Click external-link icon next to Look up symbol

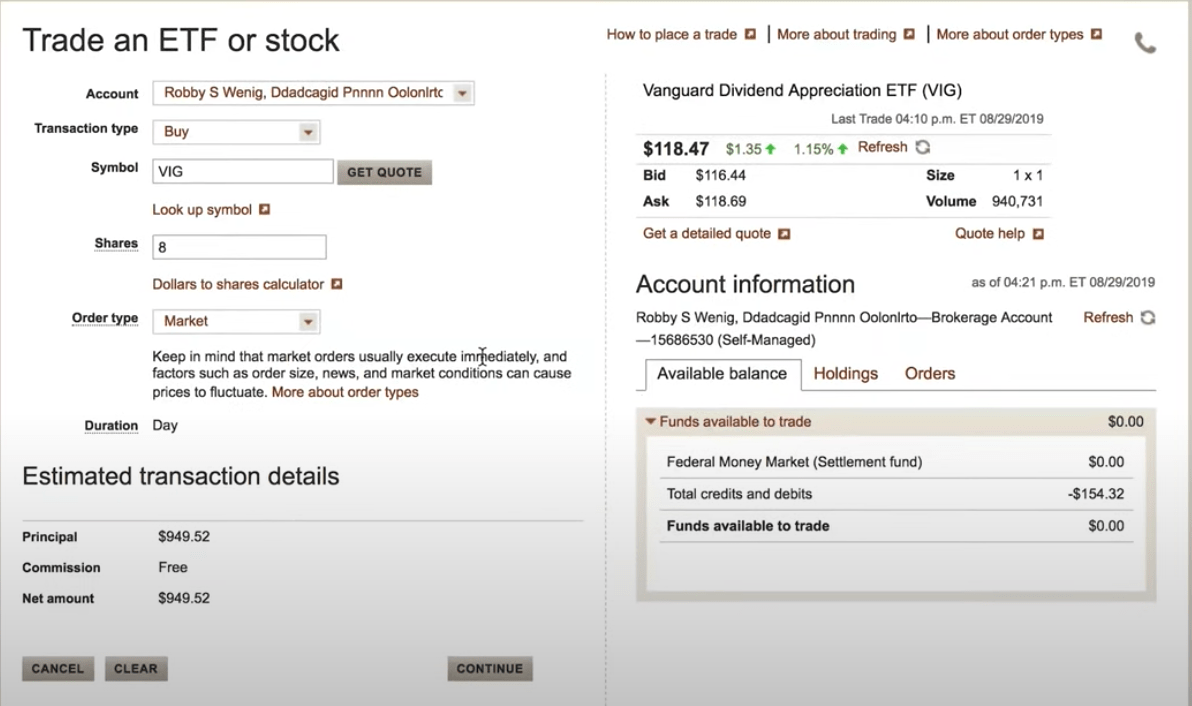point(265,209)
